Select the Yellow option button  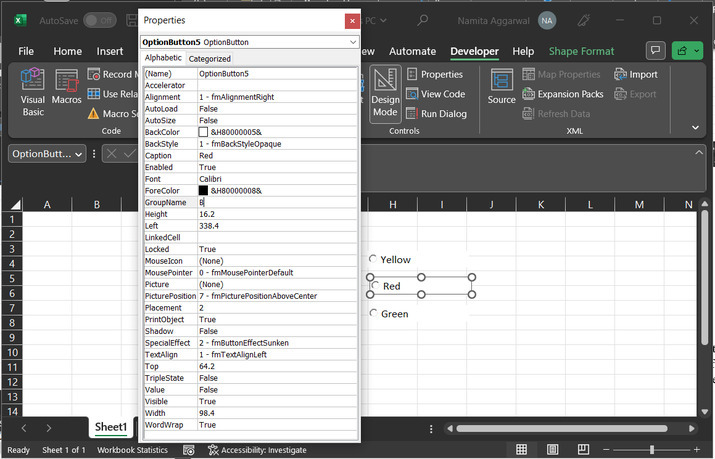(x=373, y=259)
